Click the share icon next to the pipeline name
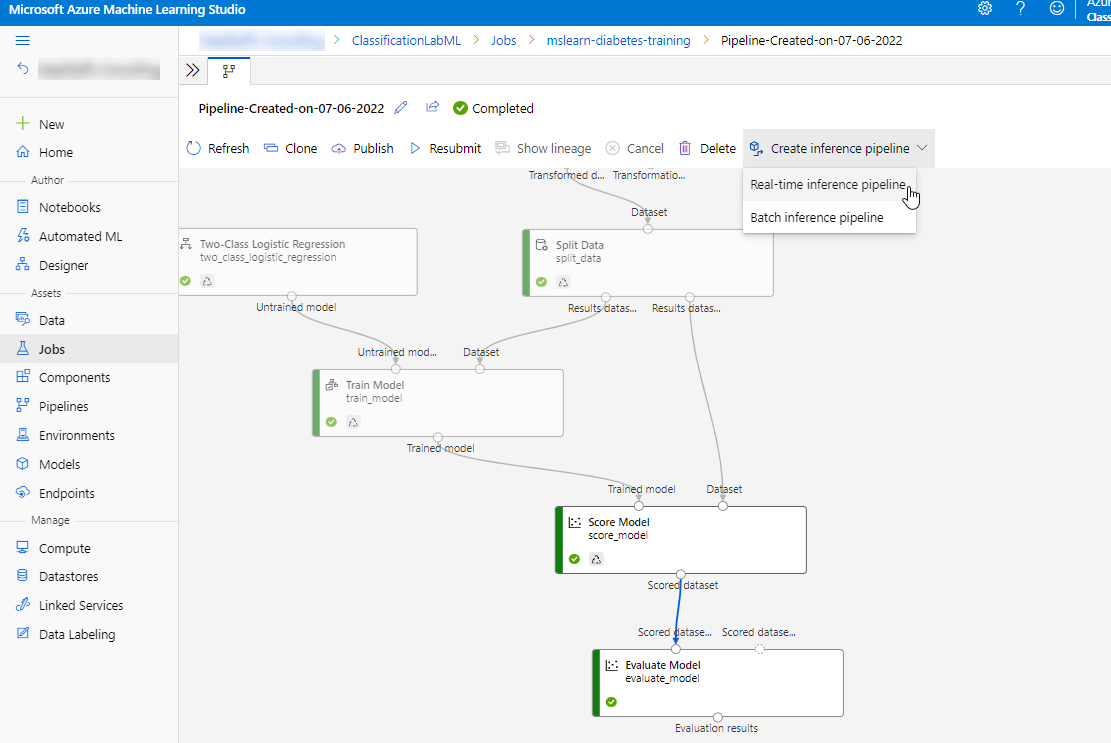The image size is (1111, 743). point(432,108)
